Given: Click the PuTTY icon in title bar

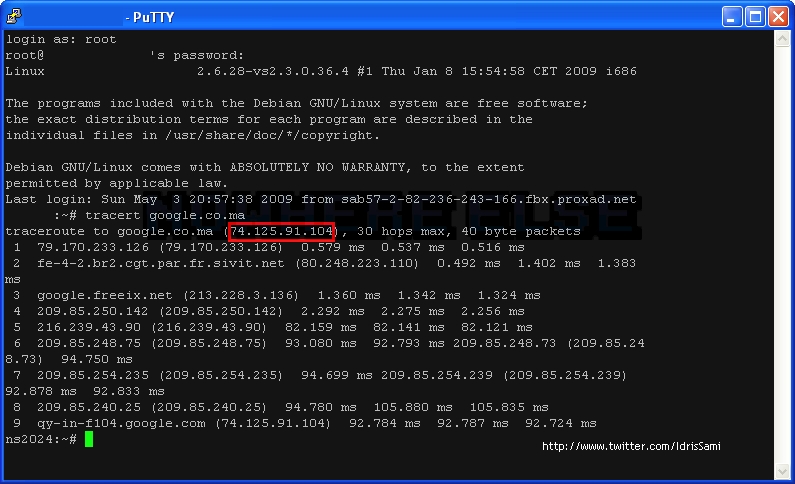Looking at the screenshot, I should [x=13, y=17].
